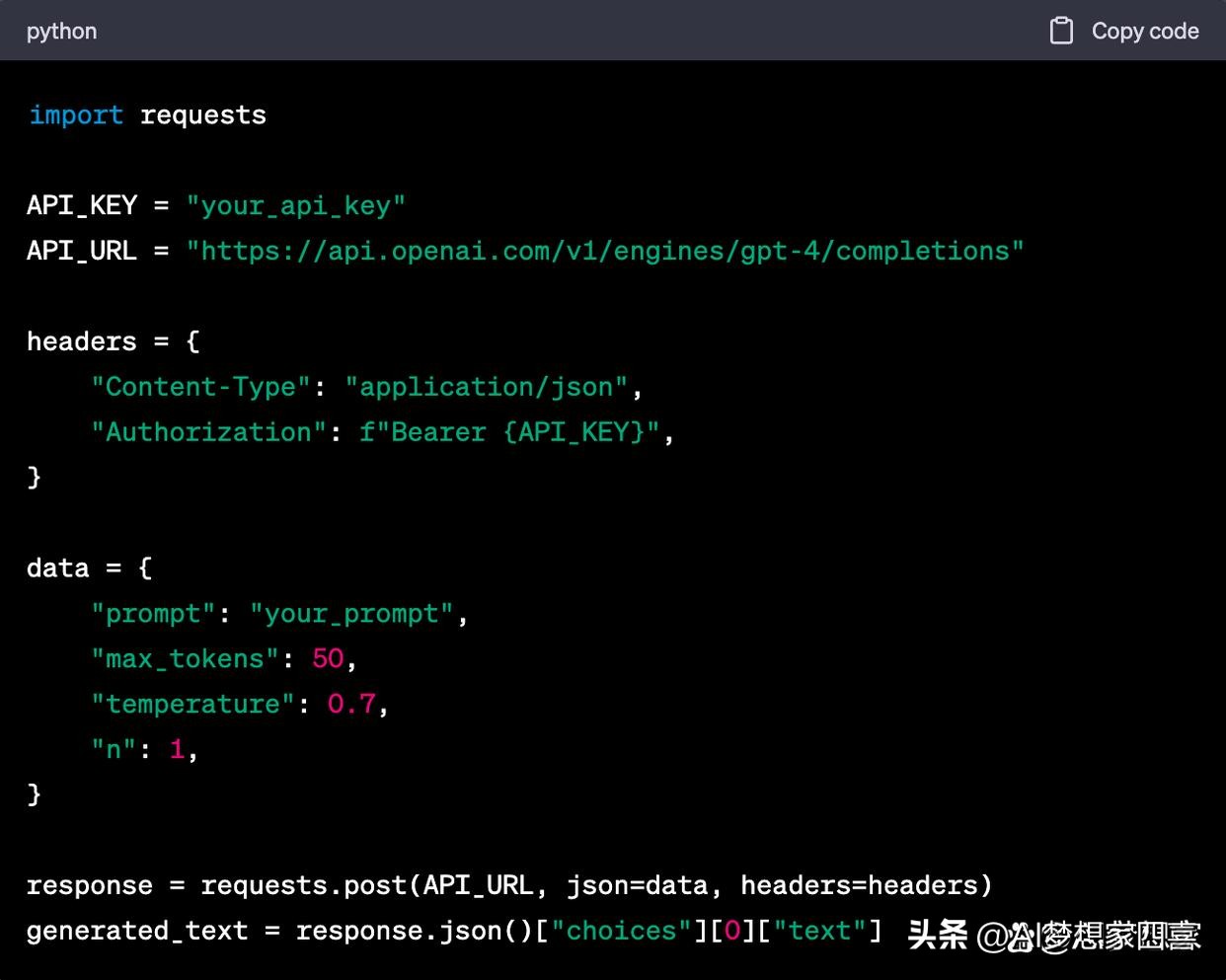Image resolution: width=1226 pixels, height=980 pixels.
Task: Select the temperature value 0.7
Action: pos(350,704)
